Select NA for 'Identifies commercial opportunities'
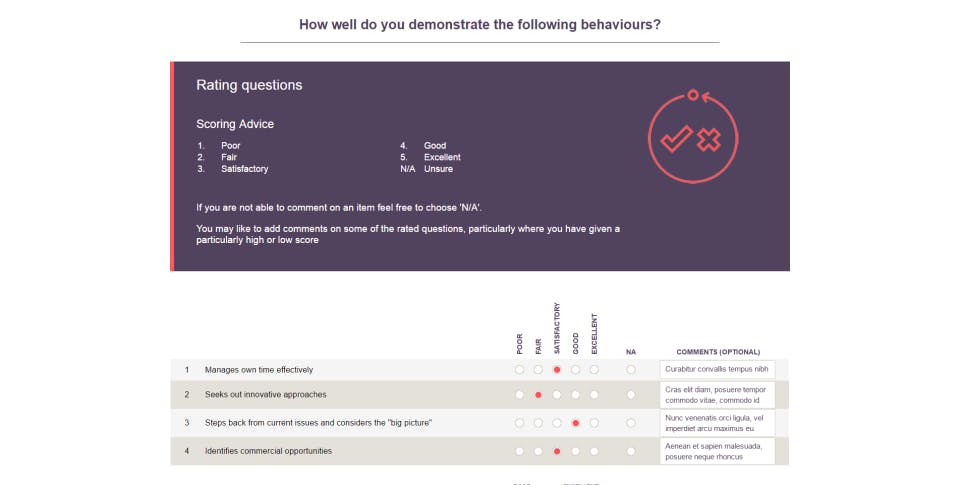This screenshot has width=960, height=485. (x=631, y=451)
